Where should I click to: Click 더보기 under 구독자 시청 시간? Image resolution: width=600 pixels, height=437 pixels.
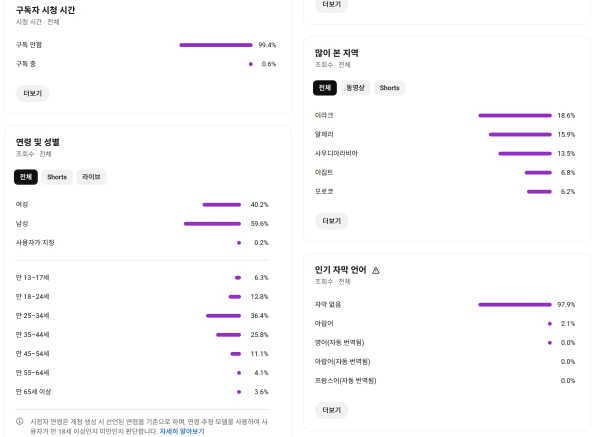point(33,93)
